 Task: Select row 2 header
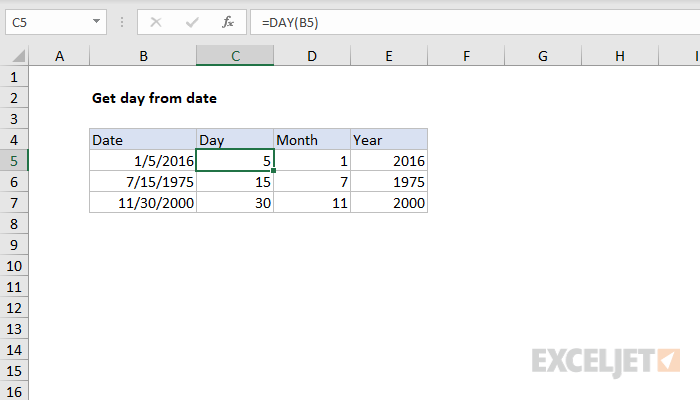[14, 98]
